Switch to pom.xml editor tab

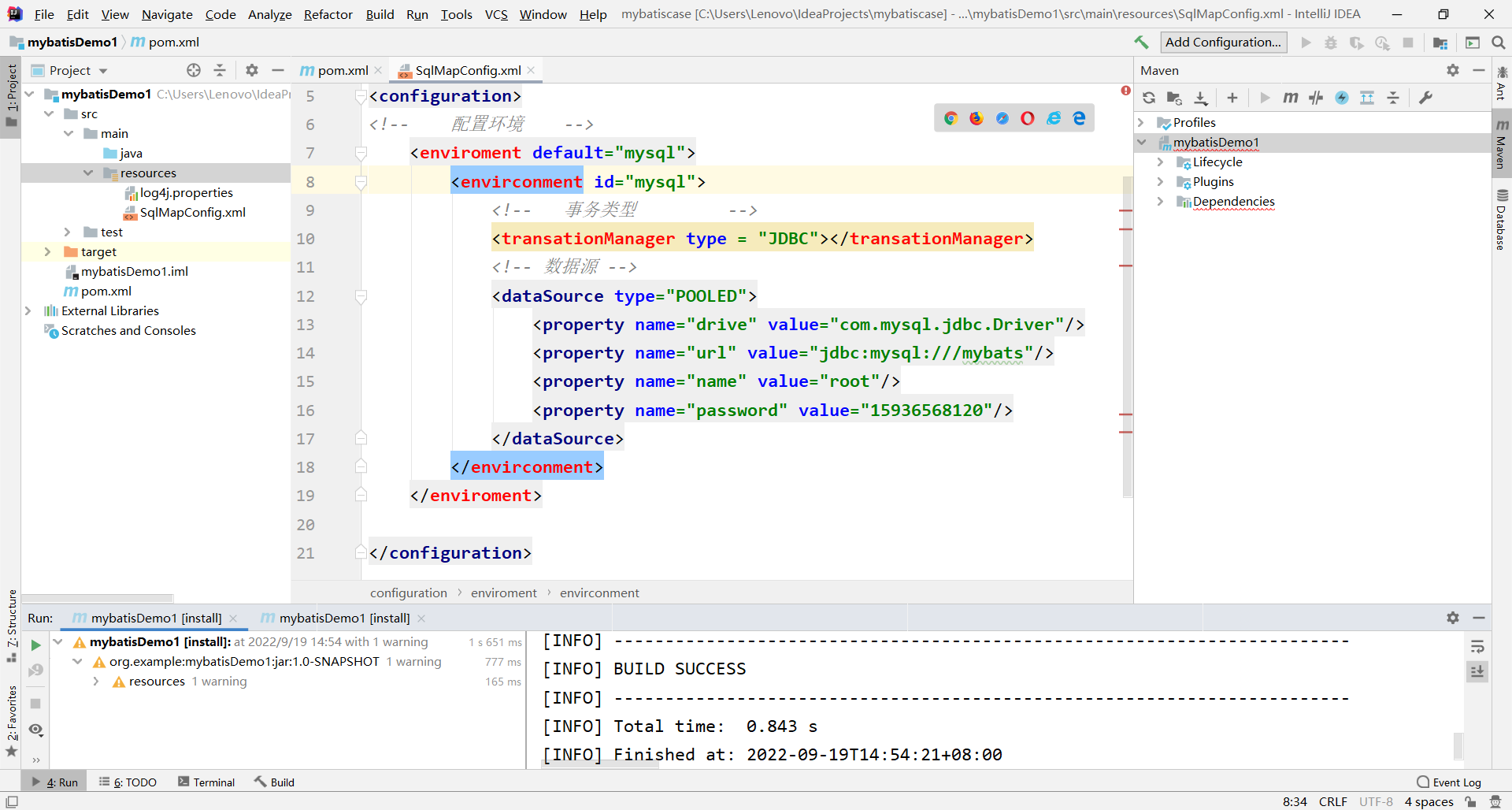click(x=343, y=70)
